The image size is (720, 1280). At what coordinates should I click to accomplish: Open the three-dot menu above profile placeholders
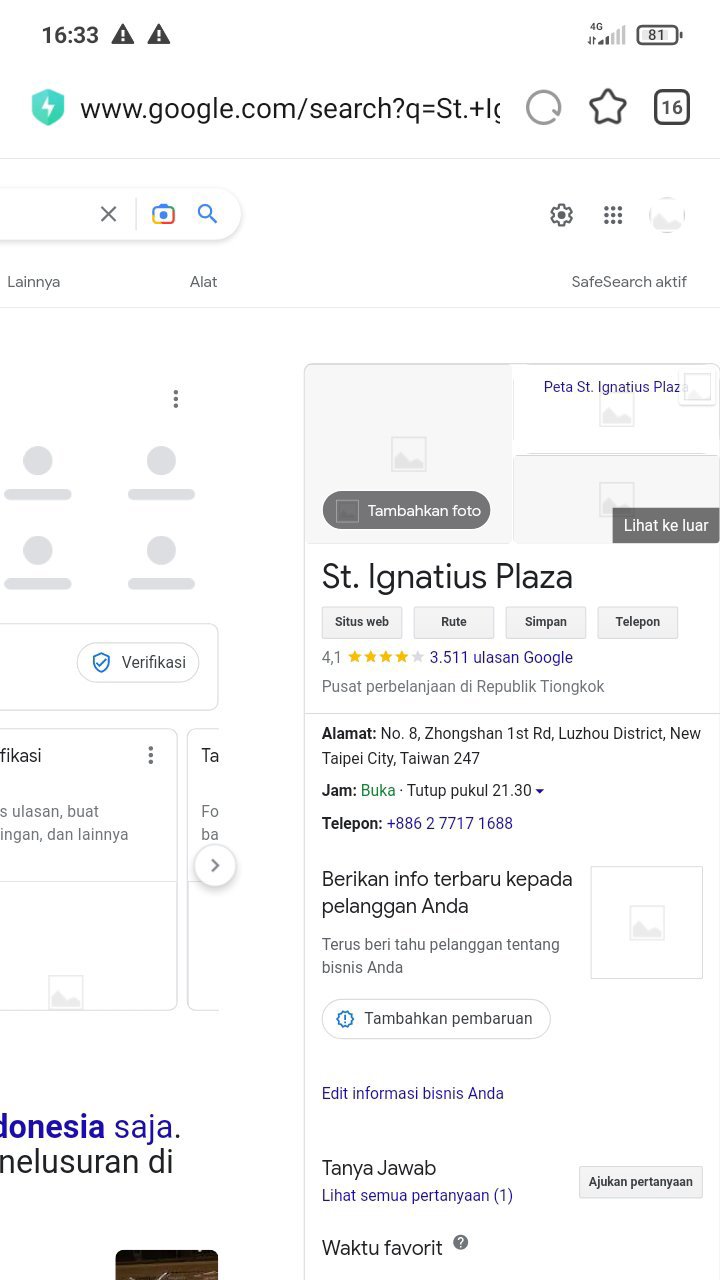tap(175, 399)
